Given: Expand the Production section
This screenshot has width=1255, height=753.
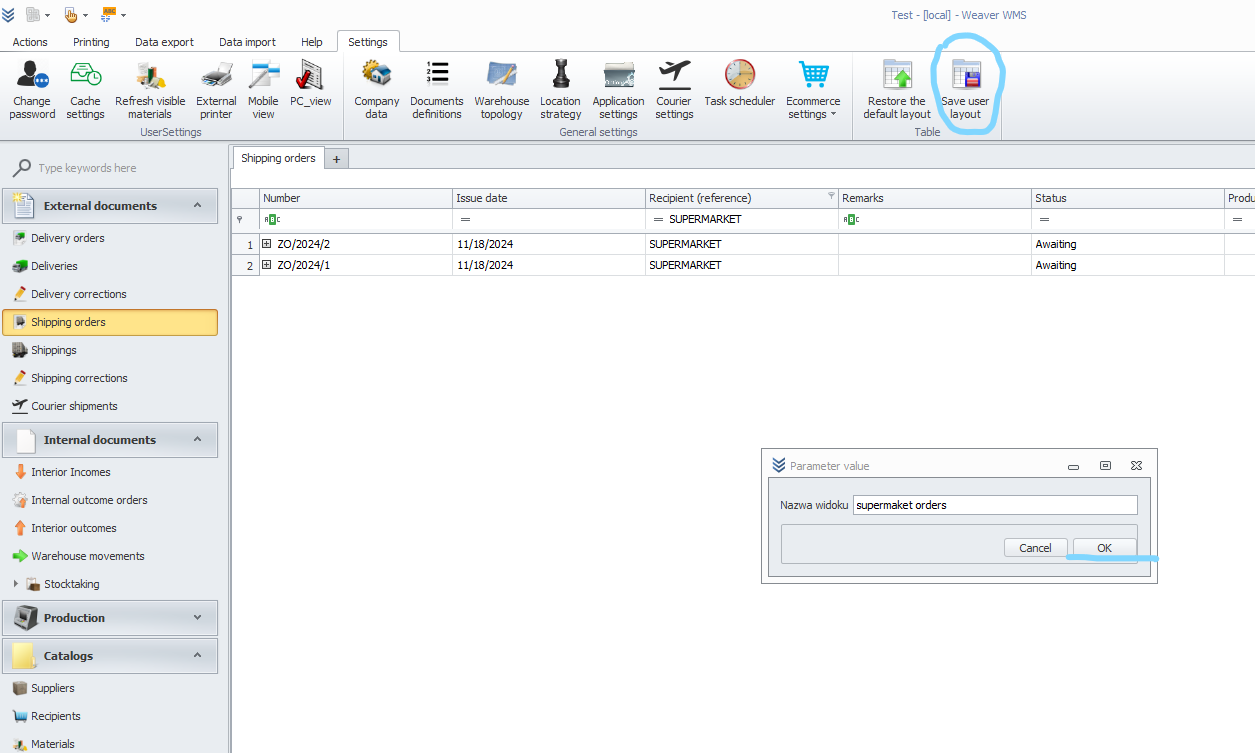Looking at the screenshot, I should 197,617.
